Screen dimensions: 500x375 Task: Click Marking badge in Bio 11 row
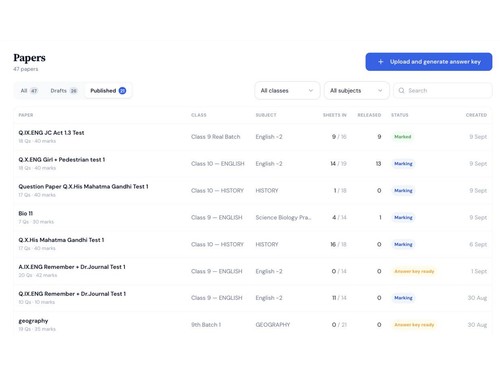tap(403, 217)
